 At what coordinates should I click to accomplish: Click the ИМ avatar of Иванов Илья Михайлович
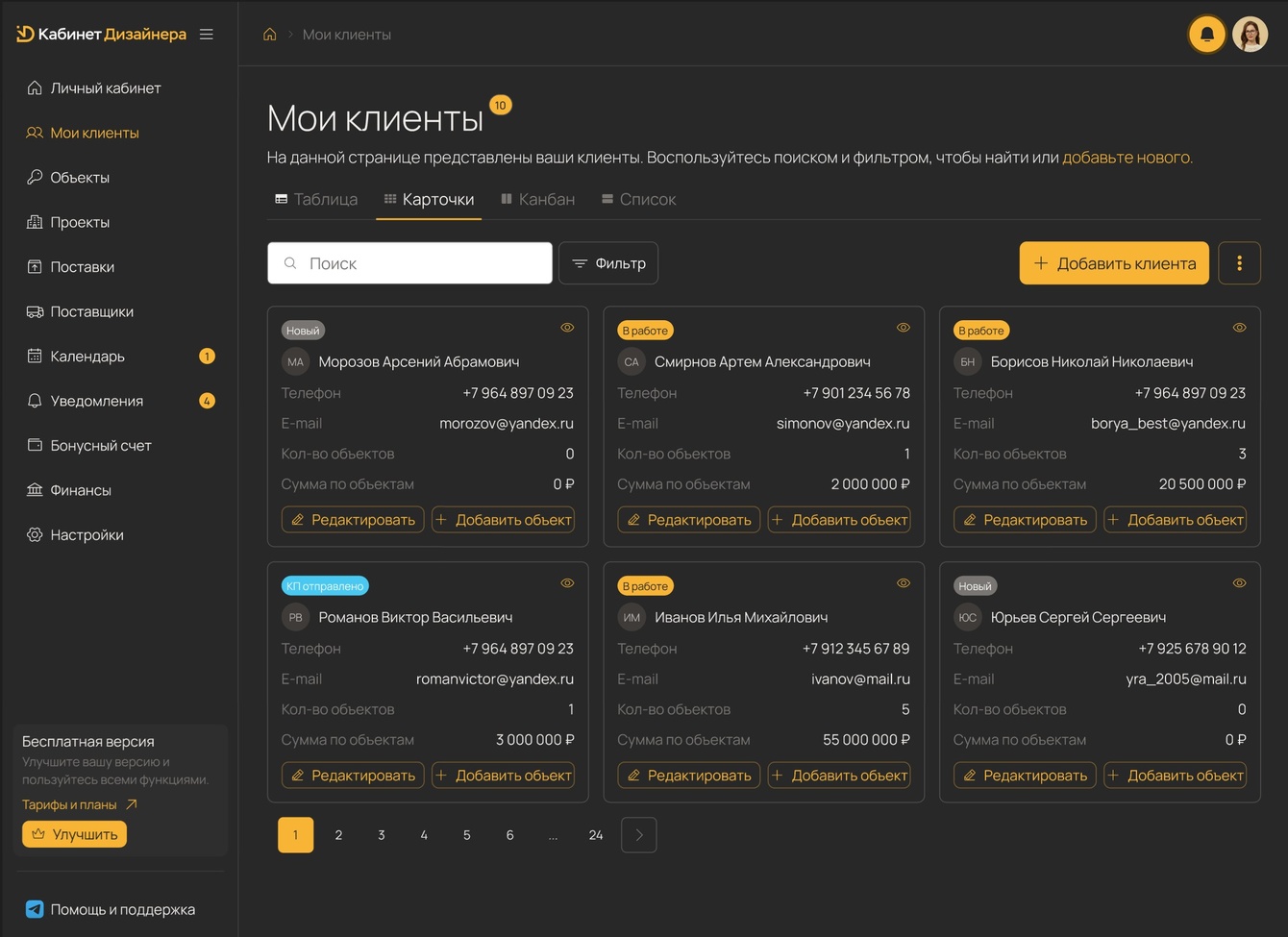(x=632, y=618)
